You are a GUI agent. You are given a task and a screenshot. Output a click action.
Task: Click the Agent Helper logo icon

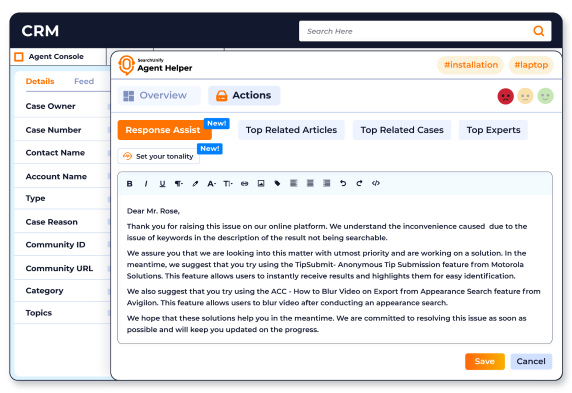pos(126,65)
